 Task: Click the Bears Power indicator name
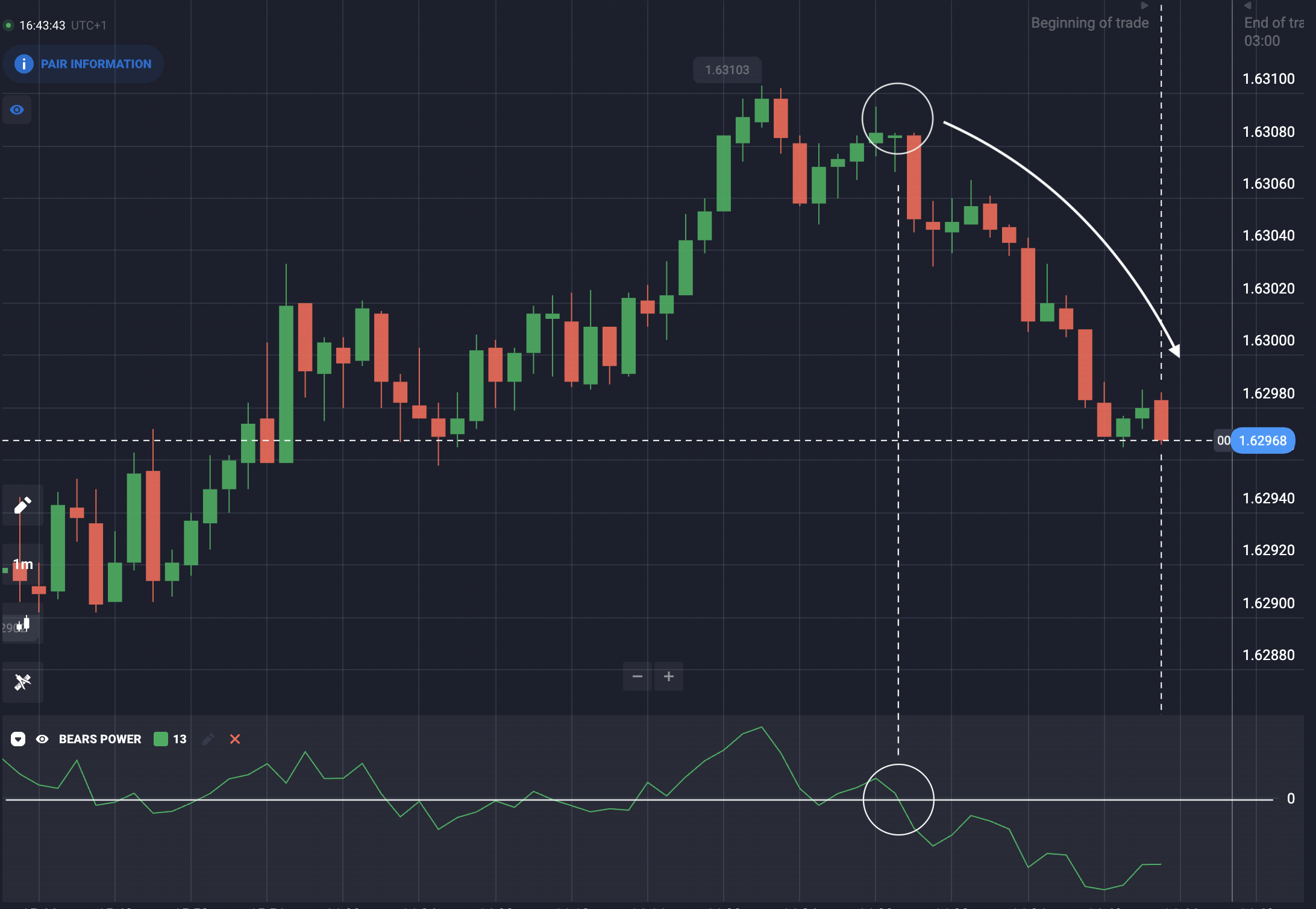click(x=100, y=739)
